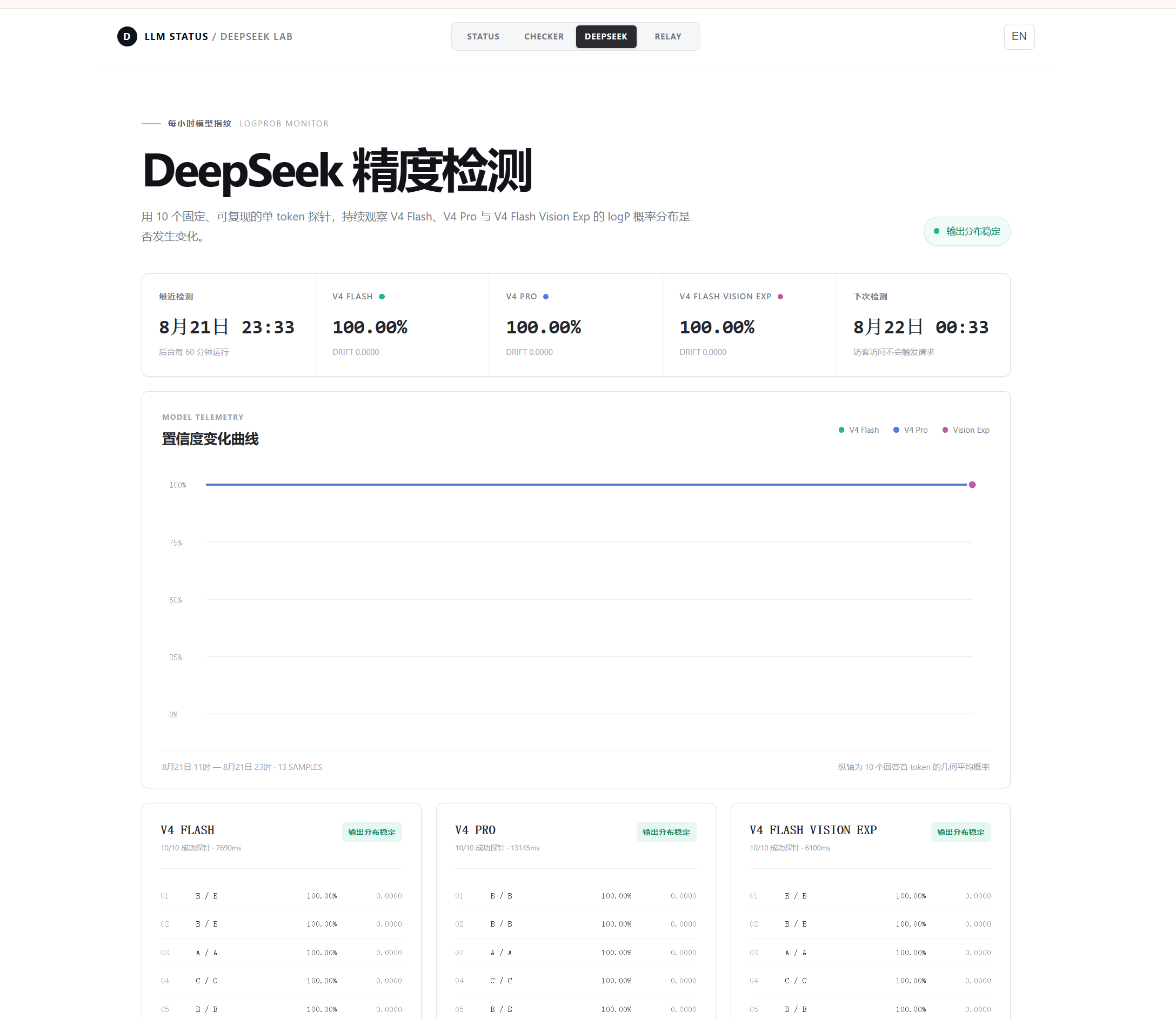The height and width of the screenshot is (1019, 1176).
Task: Click the pink Vision Exp legend dot
Action: click(x=945, y=430)
